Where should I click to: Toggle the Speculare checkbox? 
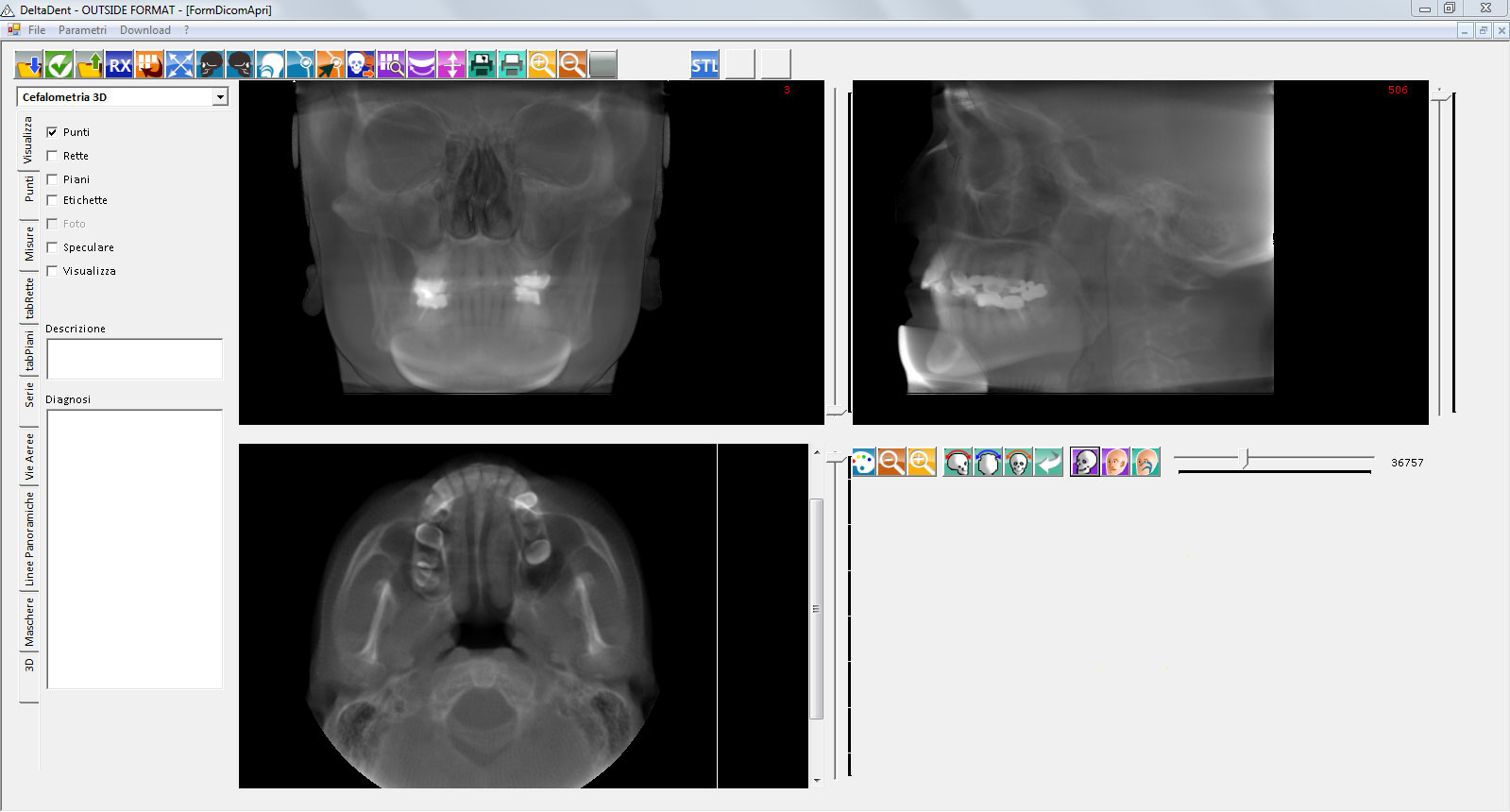click(x=52, y=247)
